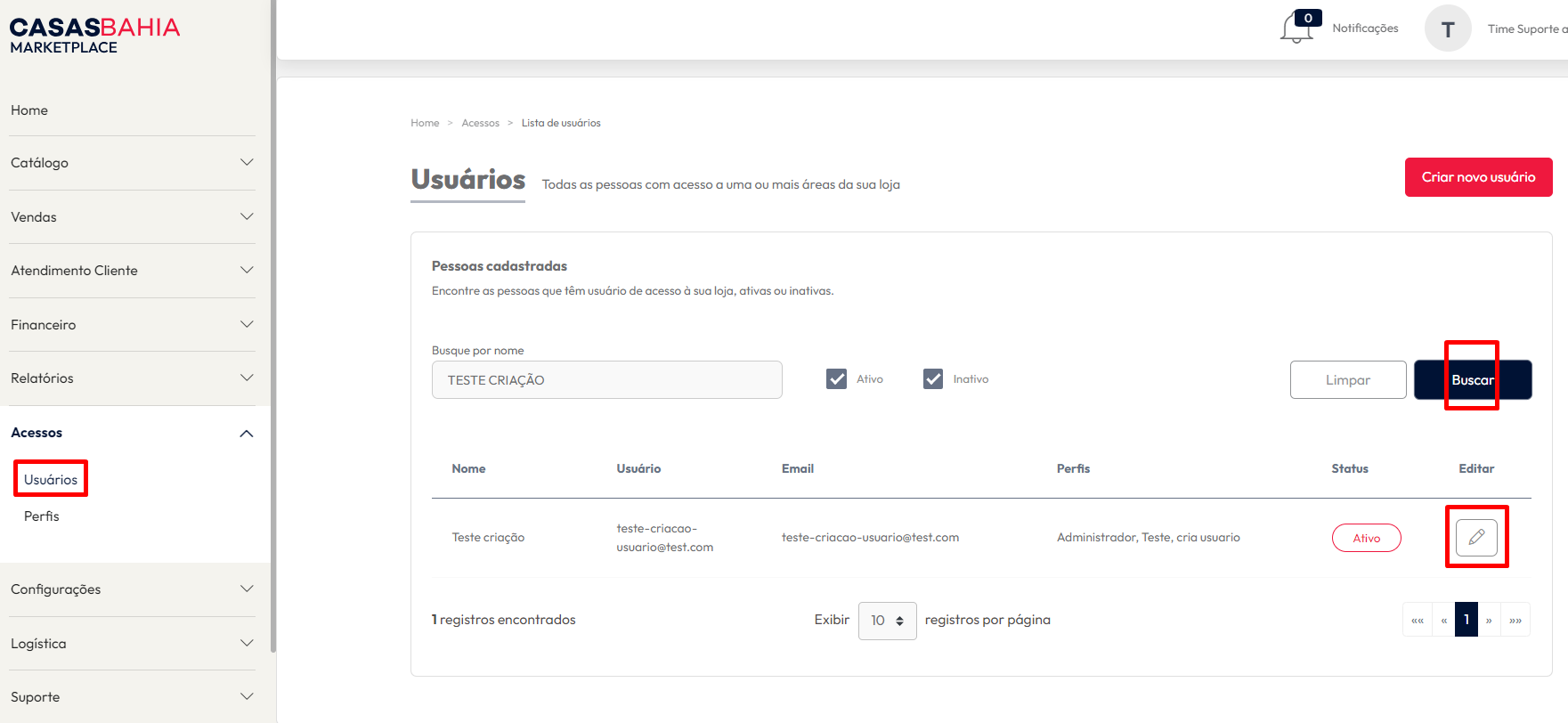The width and height of the screenshot is (1568, 723).
Task: Click the sidebar vertical scrollbar
Action: point(273,326)
